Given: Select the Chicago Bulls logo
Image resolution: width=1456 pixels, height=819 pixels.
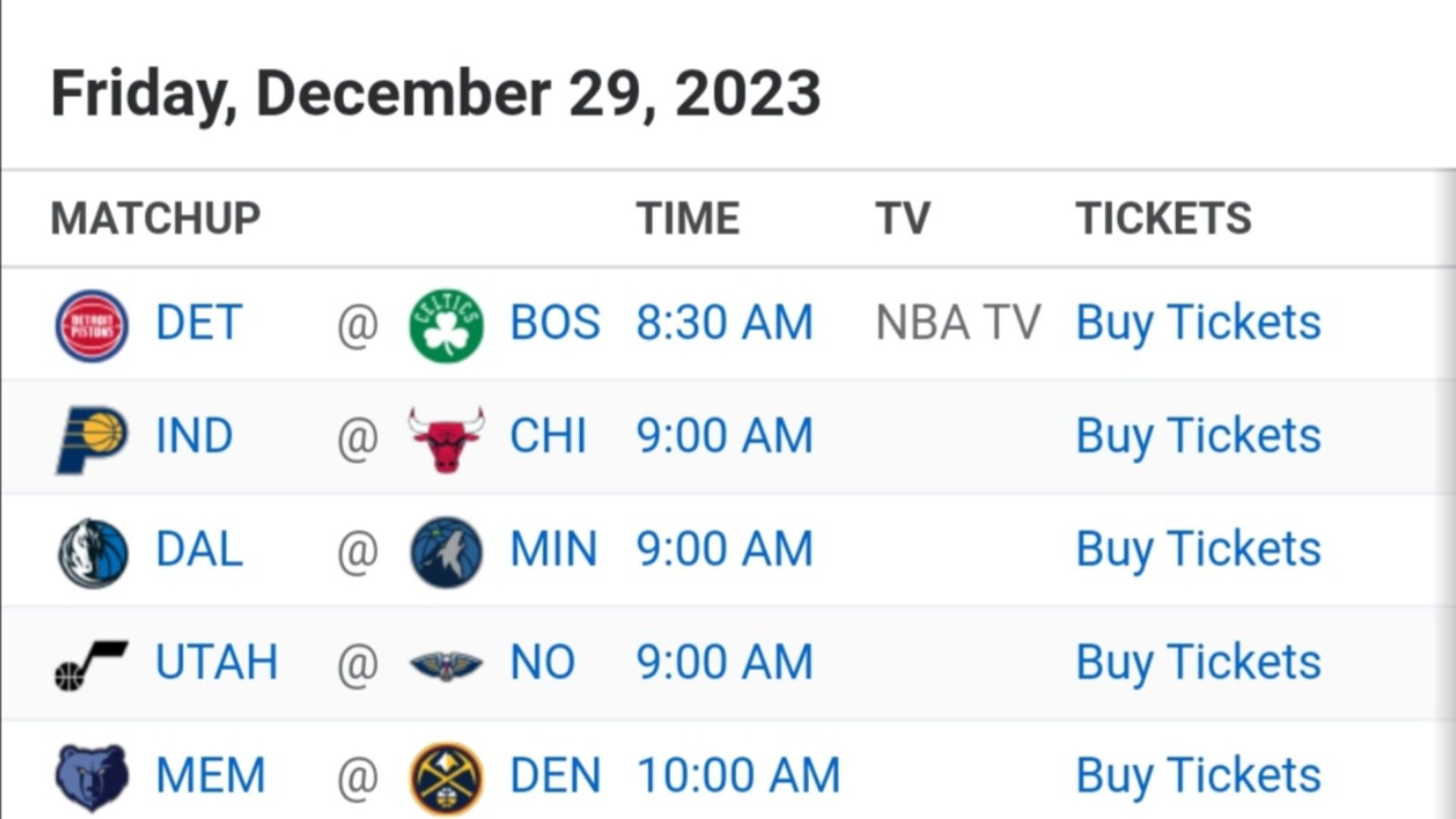Looking at the screenshot, I should 446,439.
